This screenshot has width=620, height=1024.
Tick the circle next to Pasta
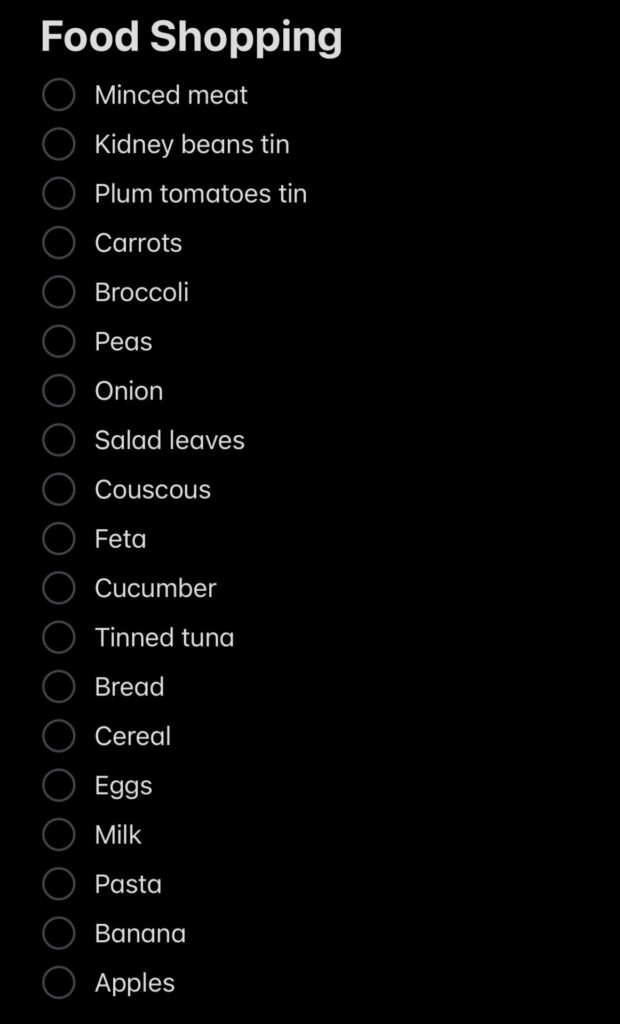59,884
